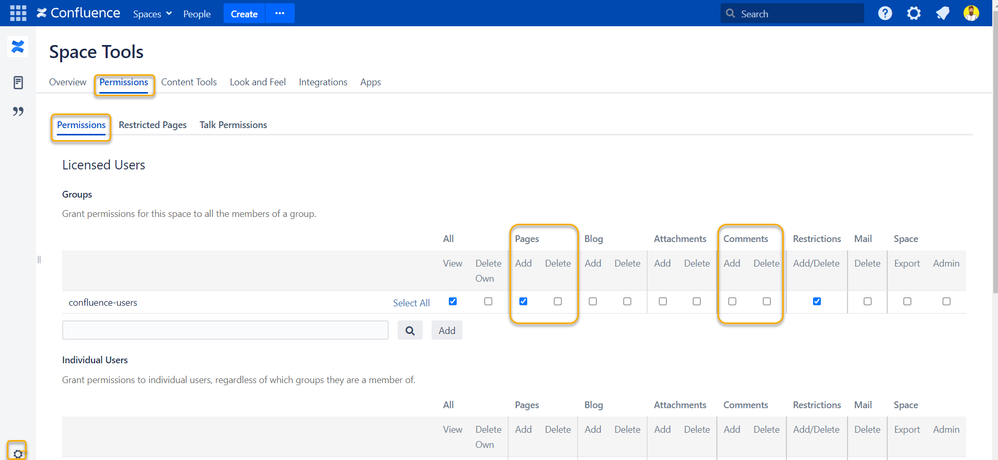Click the Create button

click(x=244, y=13)
